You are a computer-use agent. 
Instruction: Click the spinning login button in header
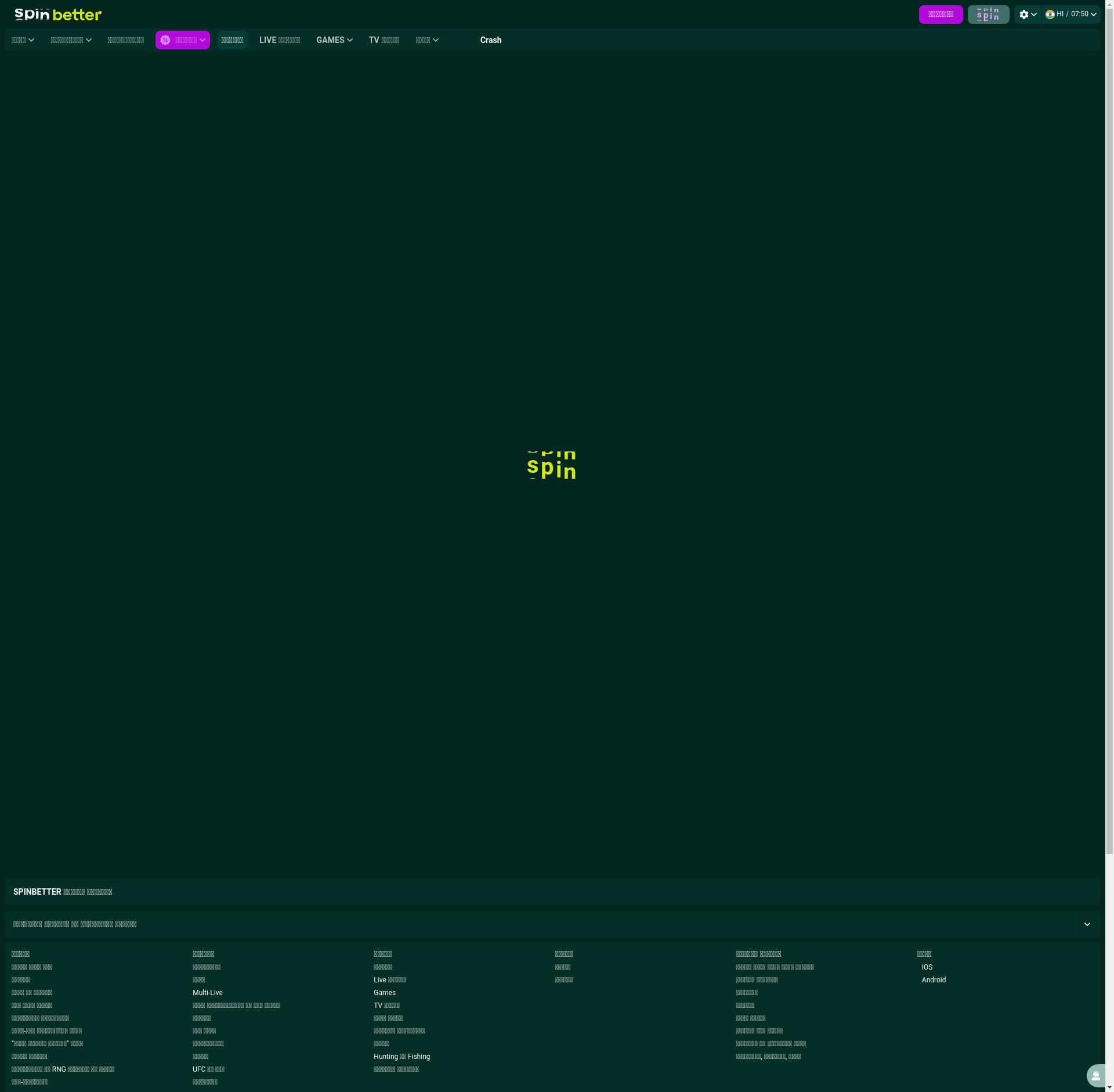click(x=988, y=15)
